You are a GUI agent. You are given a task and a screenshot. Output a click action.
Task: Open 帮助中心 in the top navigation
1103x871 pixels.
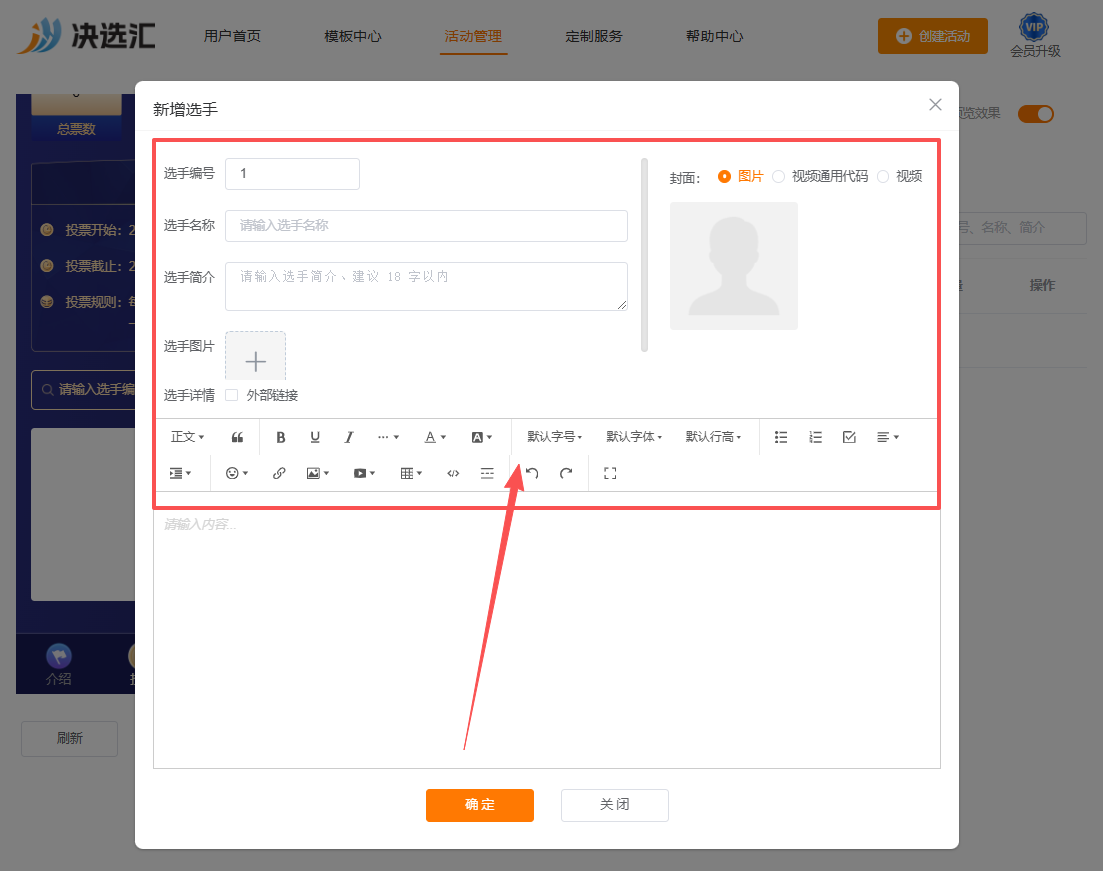715,36
